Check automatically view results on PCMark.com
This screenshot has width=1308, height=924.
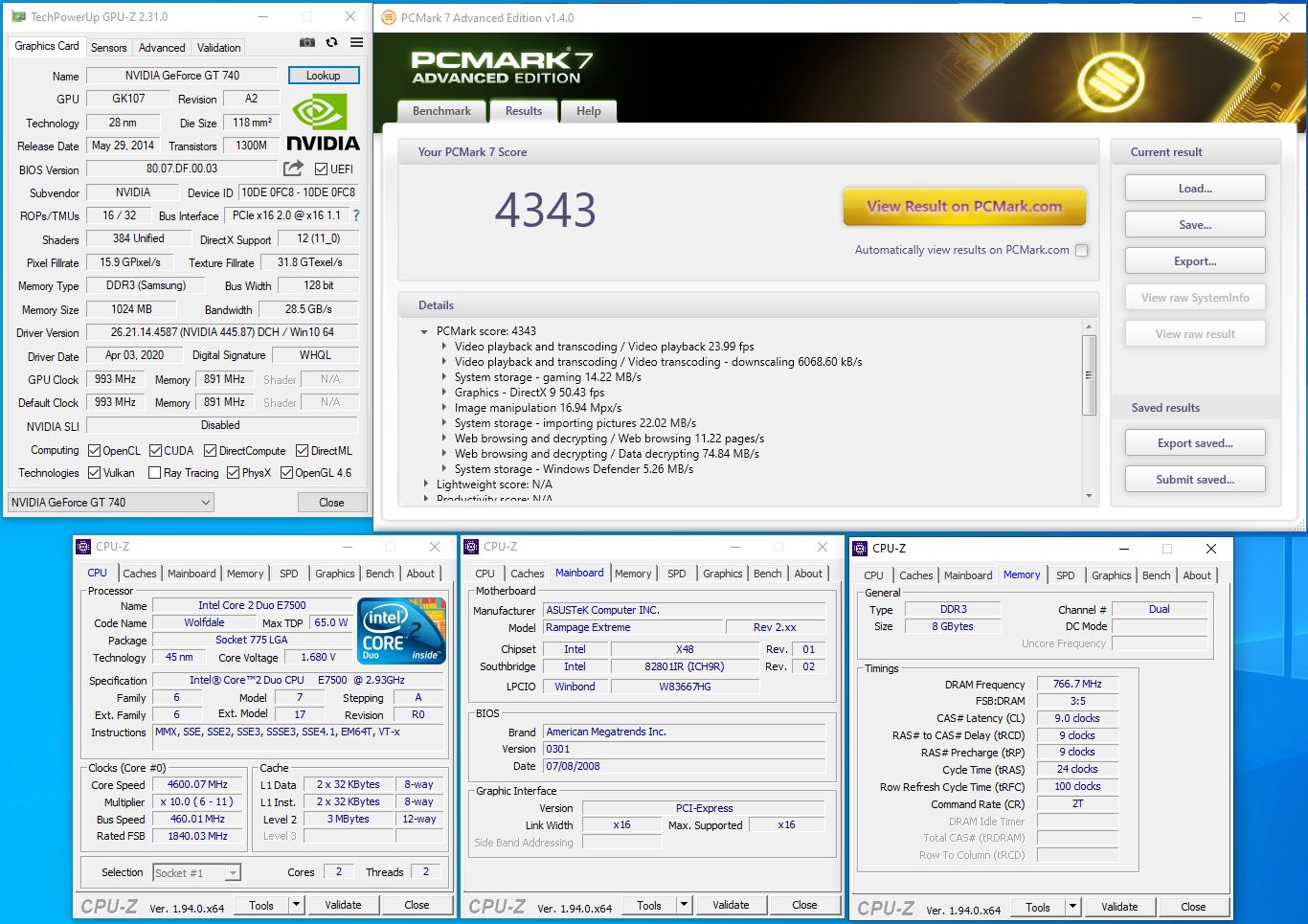(x=1081, y=250)
